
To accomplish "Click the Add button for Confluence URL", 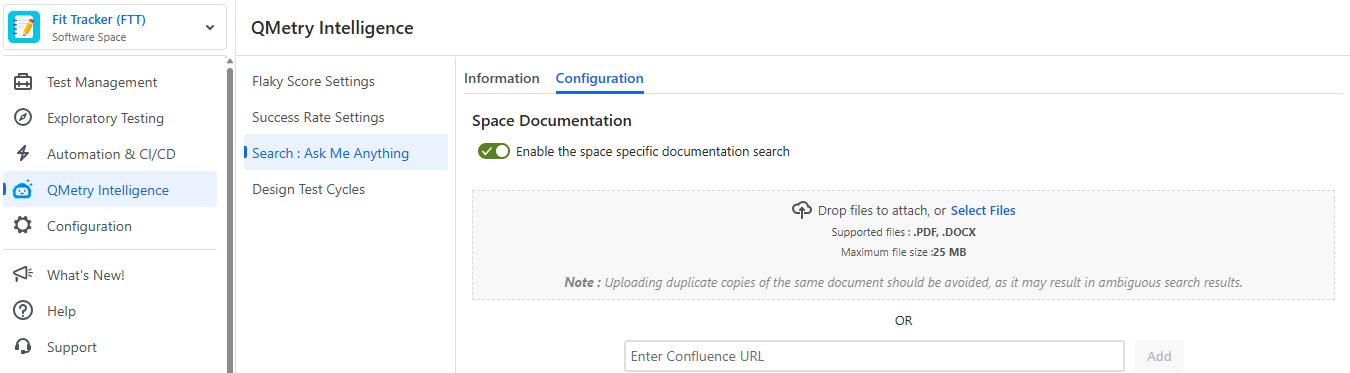I will 1159,356.
